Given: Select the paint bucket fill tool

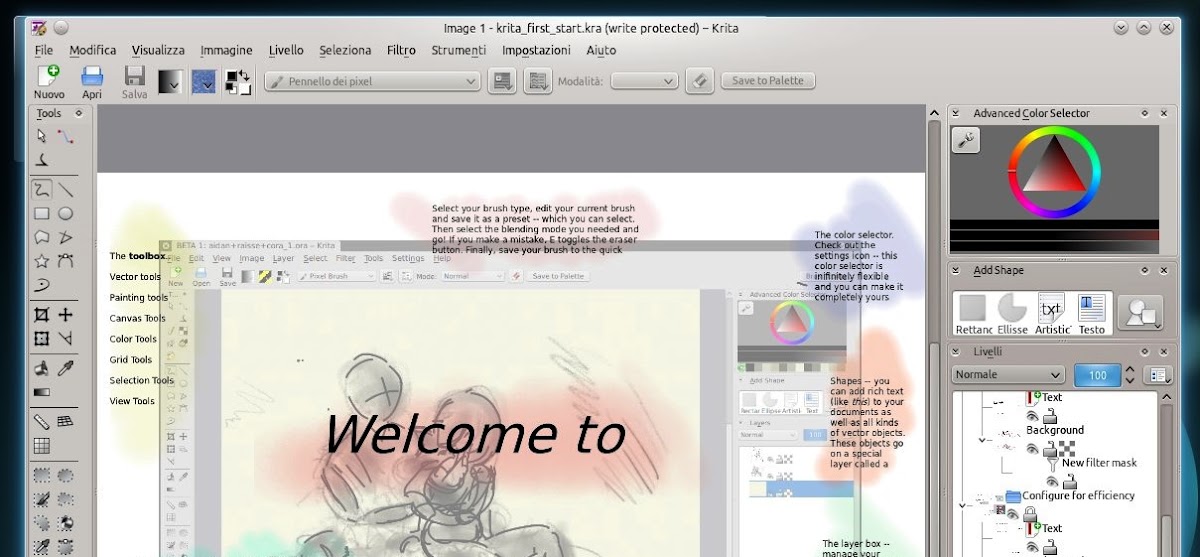Looking at the screenshot, I should (42, 369).
